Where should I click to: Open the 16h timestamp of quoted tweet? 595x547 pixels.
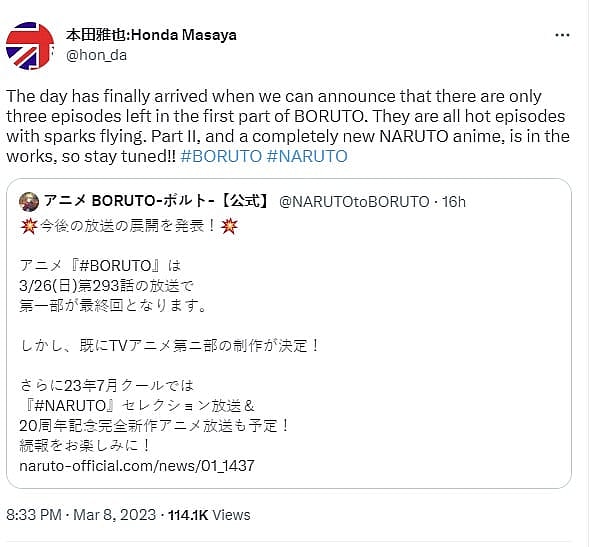point(453,202)
